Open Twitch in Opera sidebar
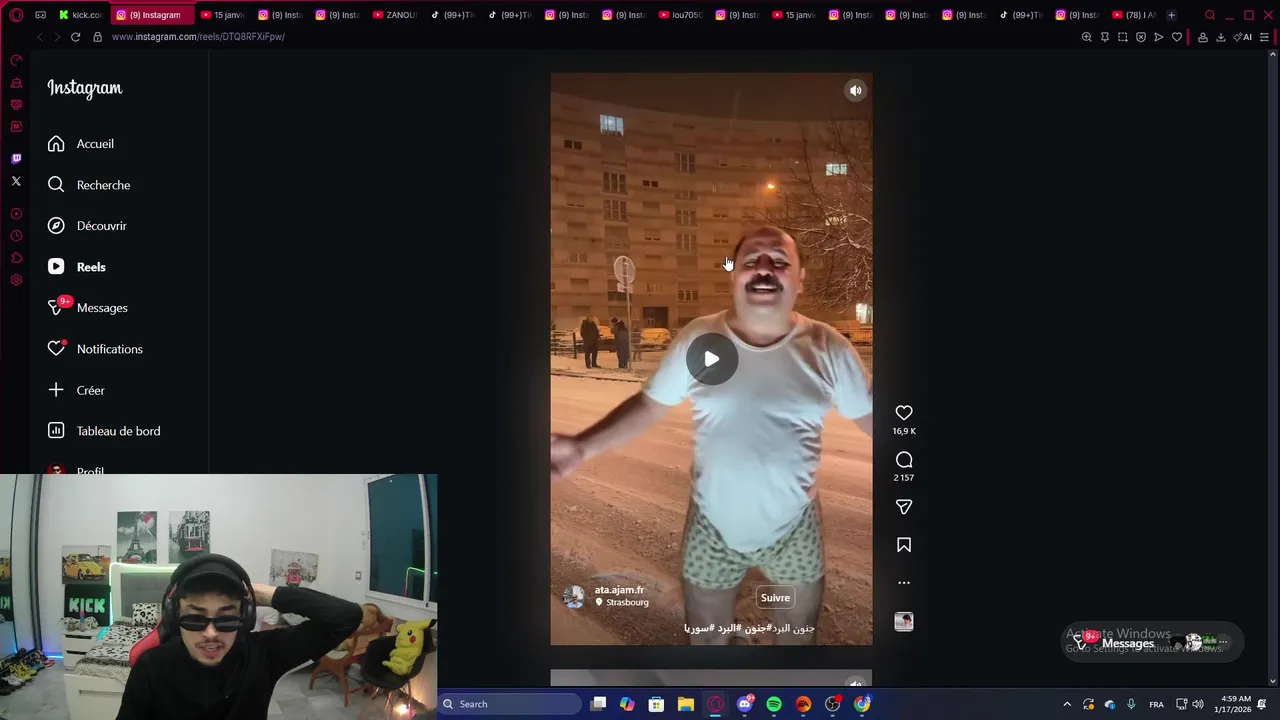 (16, 158)
